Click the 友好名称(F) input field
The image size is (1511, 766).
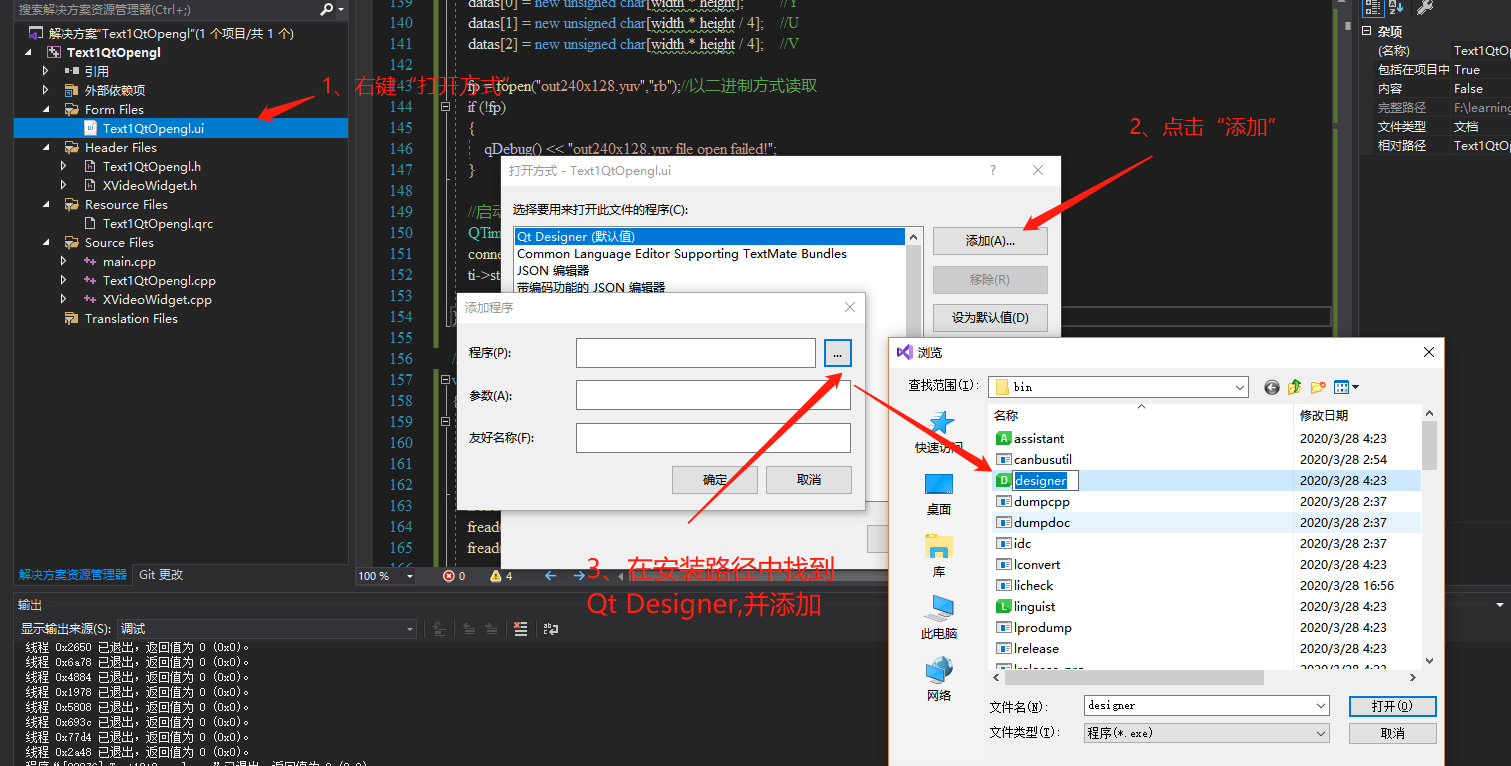pyautogui.click(x=713, y=438)
